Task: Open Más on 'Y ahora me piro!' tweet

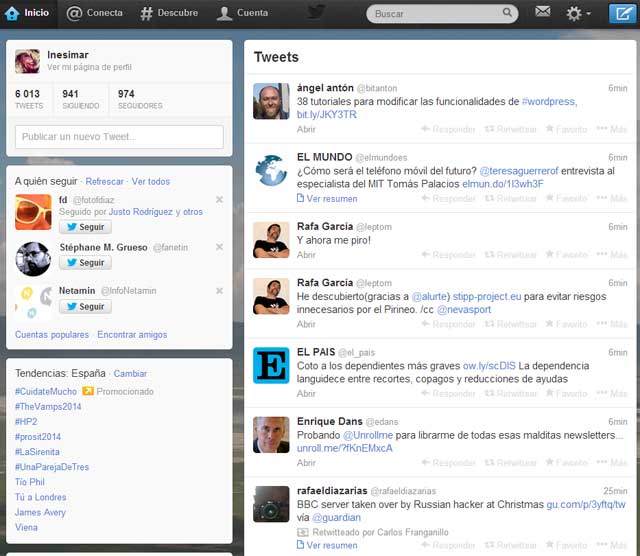Action: click(612, 255)
